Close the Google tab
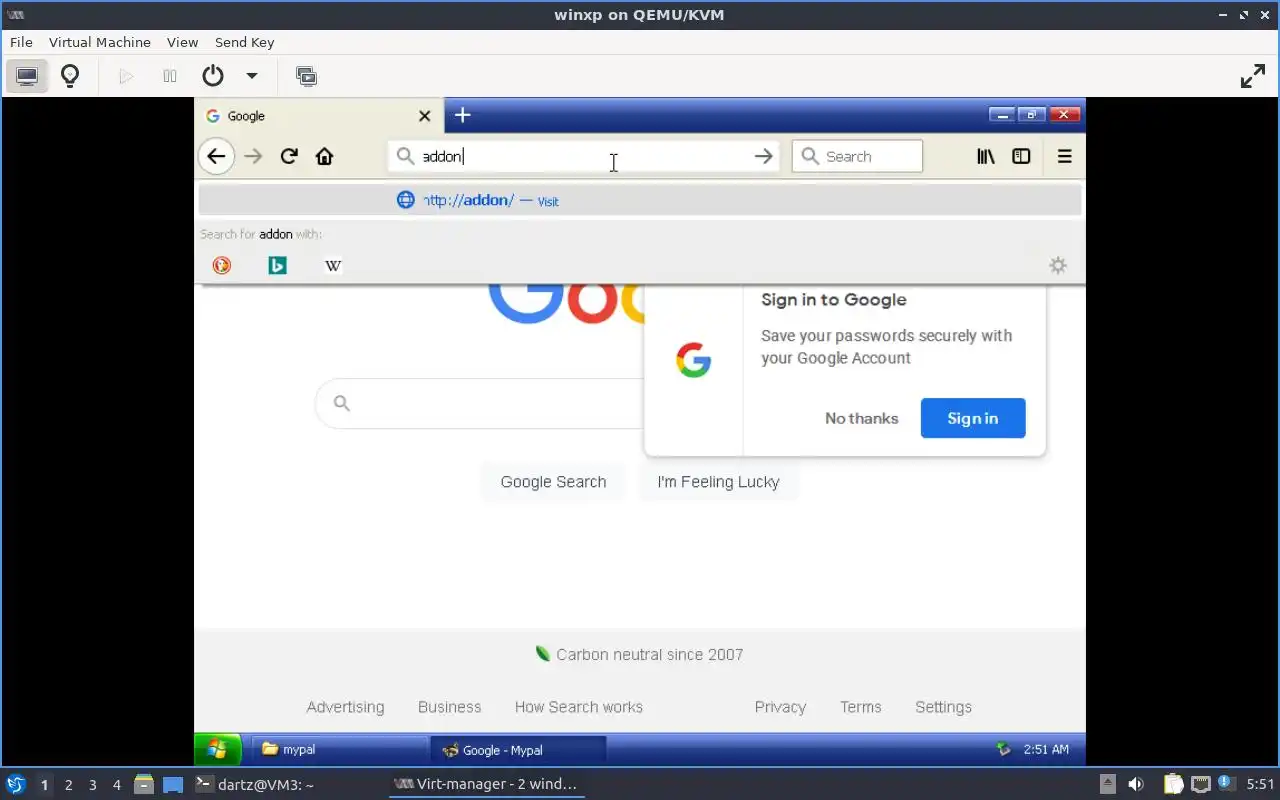Screen dimensions: 1280x800 tap(425, 116)
